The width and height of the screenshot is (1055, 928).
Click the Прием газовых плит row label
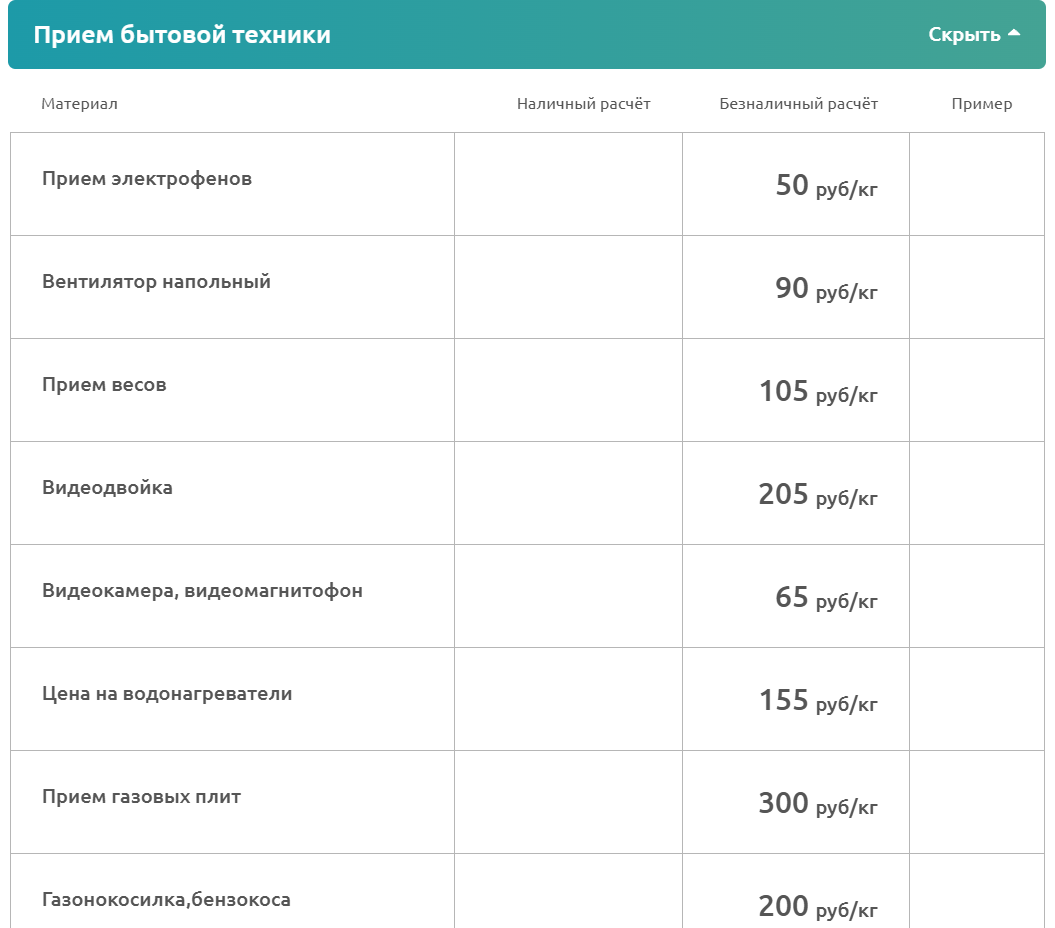click(x=141, y=797)
